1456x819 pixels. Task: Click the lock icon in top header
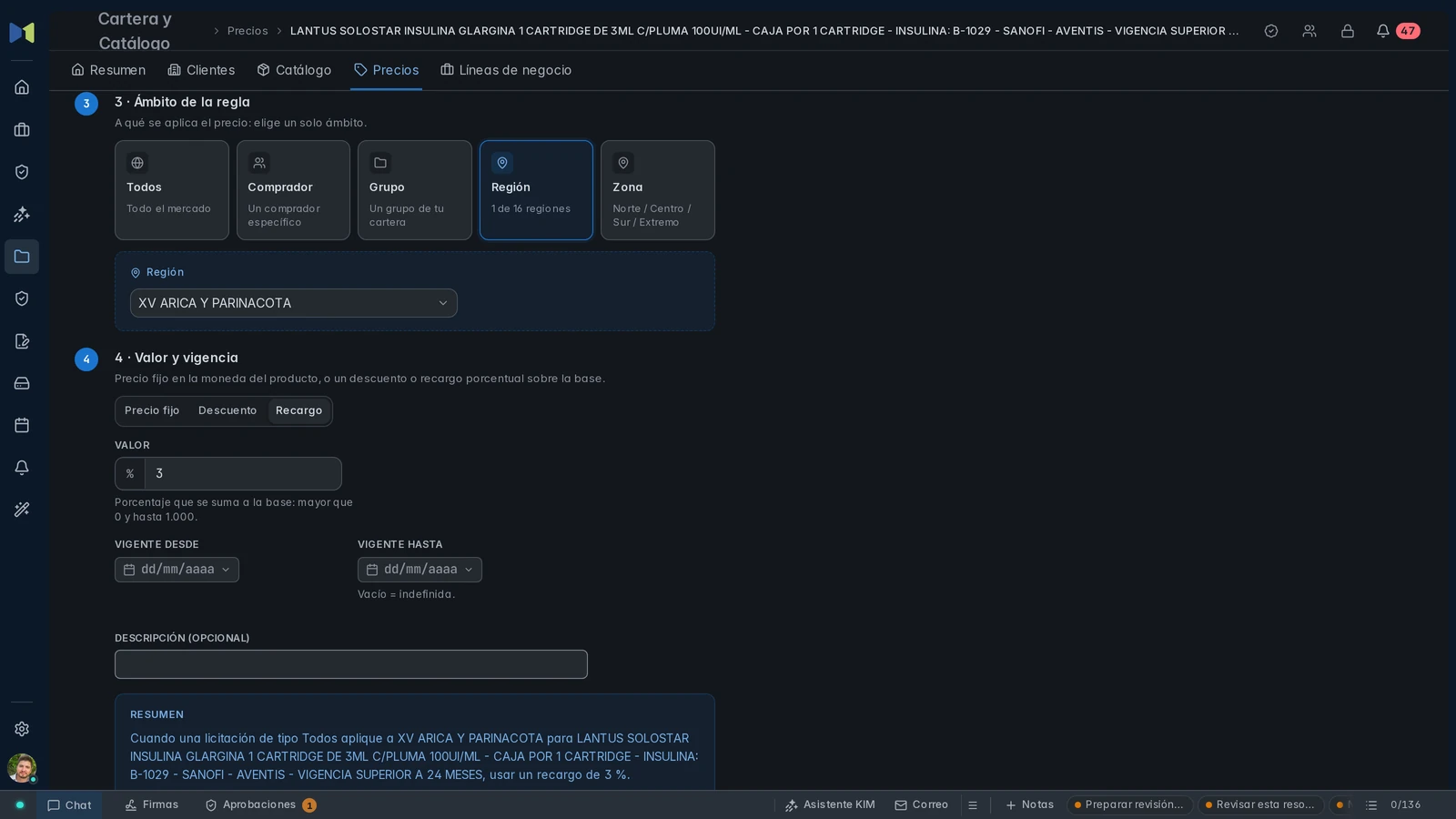tap(1348, 31)
